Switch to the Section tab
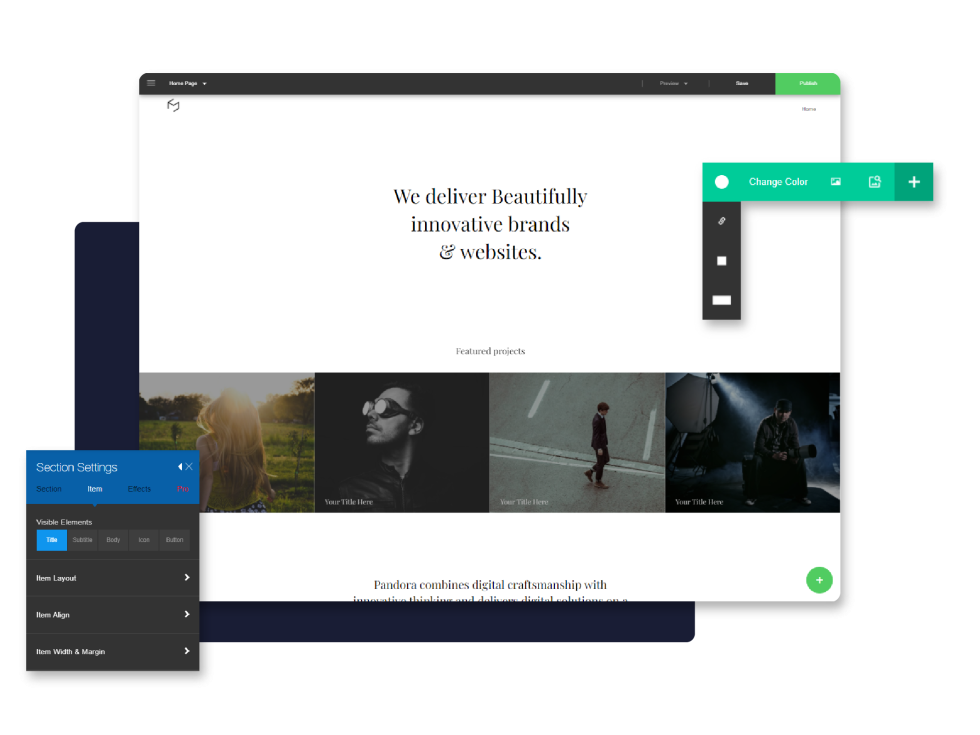This screenshot has height=735, width=980. [49, 489]
